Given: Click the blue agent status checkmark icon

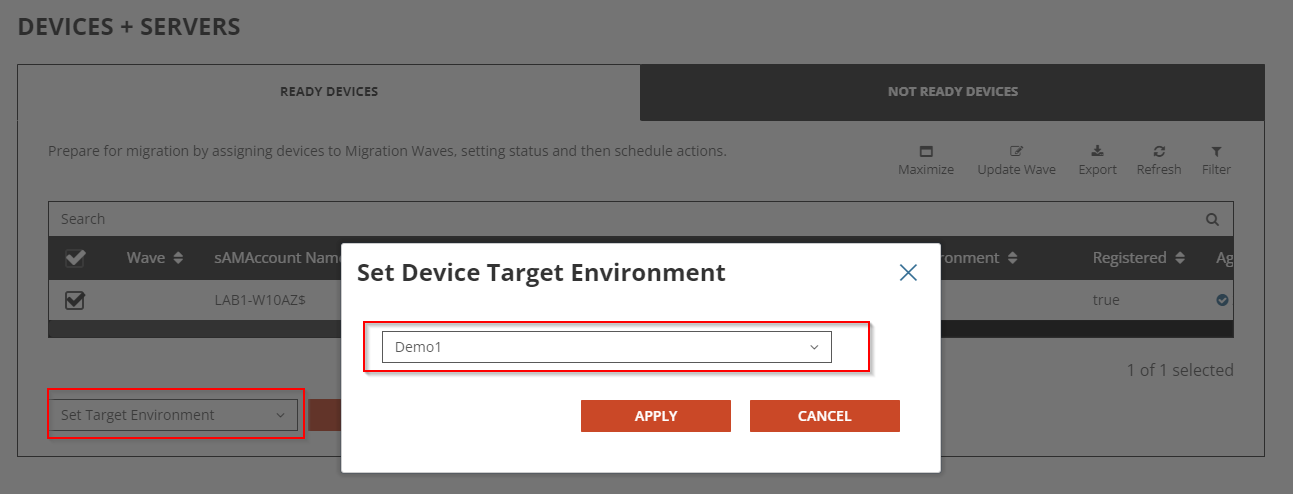Looking at the screenshot, I should tap(1222, 300).
